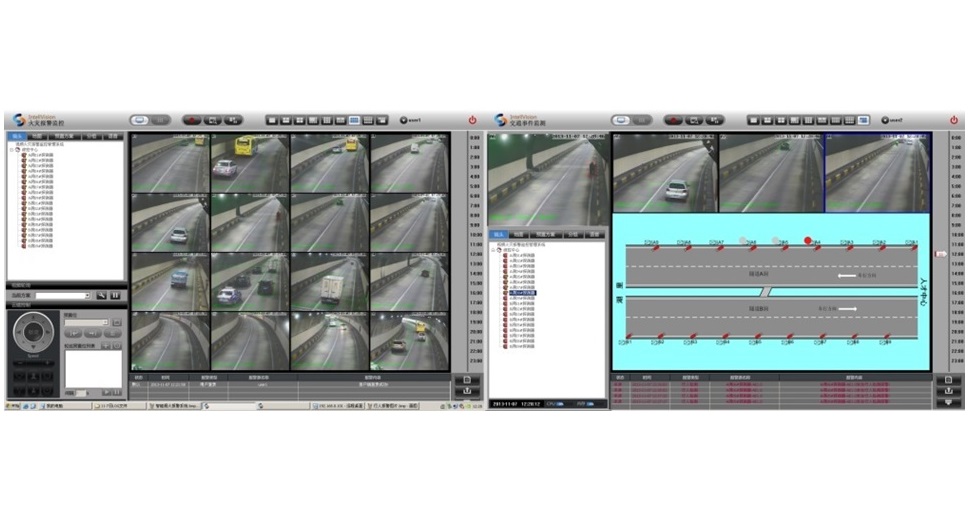
Task: Tilt camera down on the PTZ wheel
Action: (x=34, y=347)
